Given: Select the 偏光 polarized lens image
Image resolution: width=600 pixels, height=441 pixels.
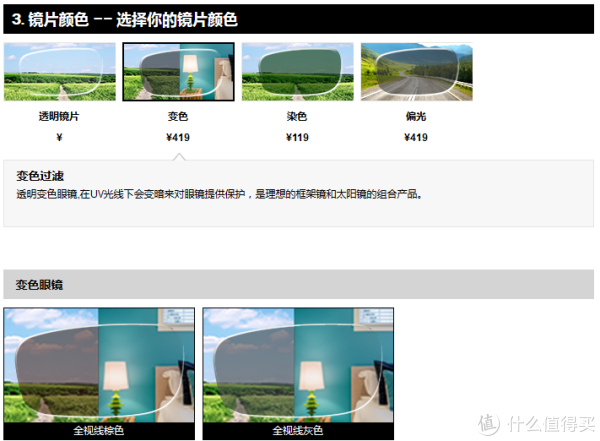Looking at the screenshot, I should click(x=416, y=72).
